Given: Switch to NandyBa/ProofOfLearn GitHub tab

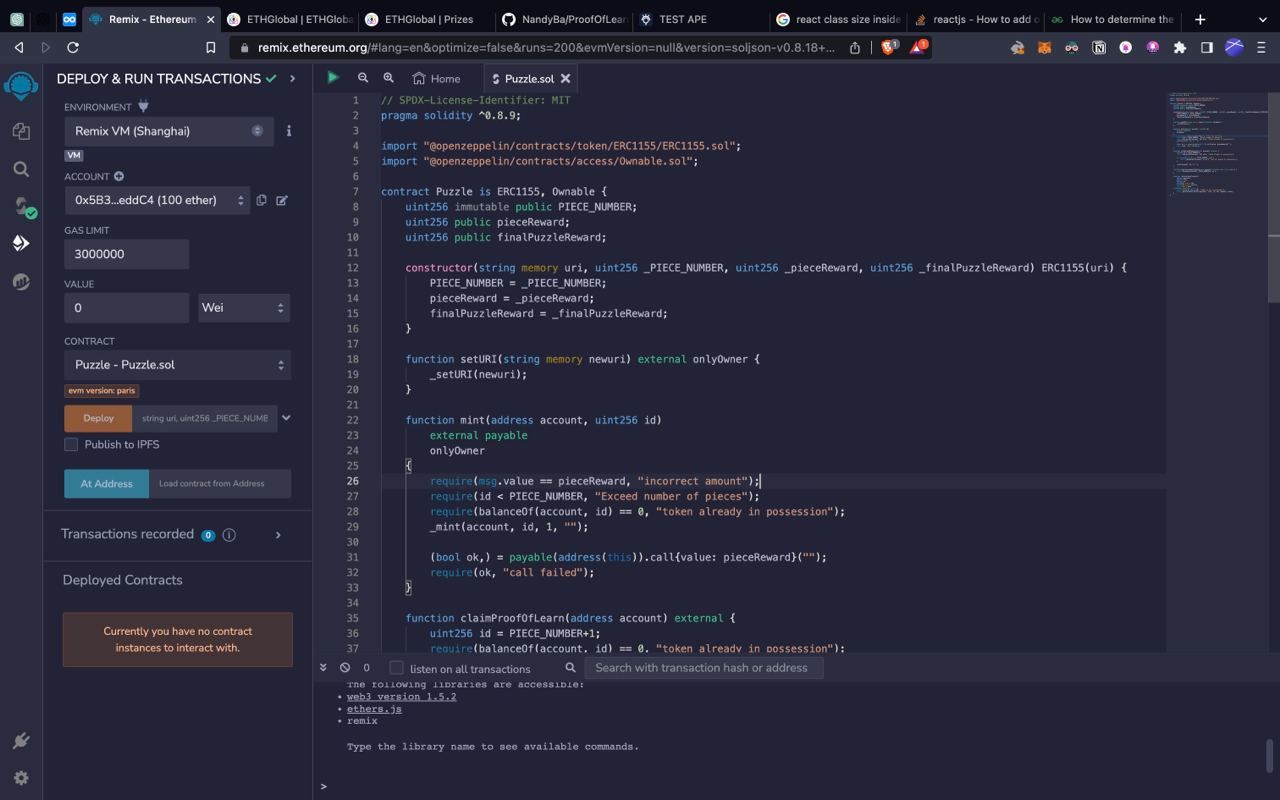Looking at the screenshot, I should [565, 19].
